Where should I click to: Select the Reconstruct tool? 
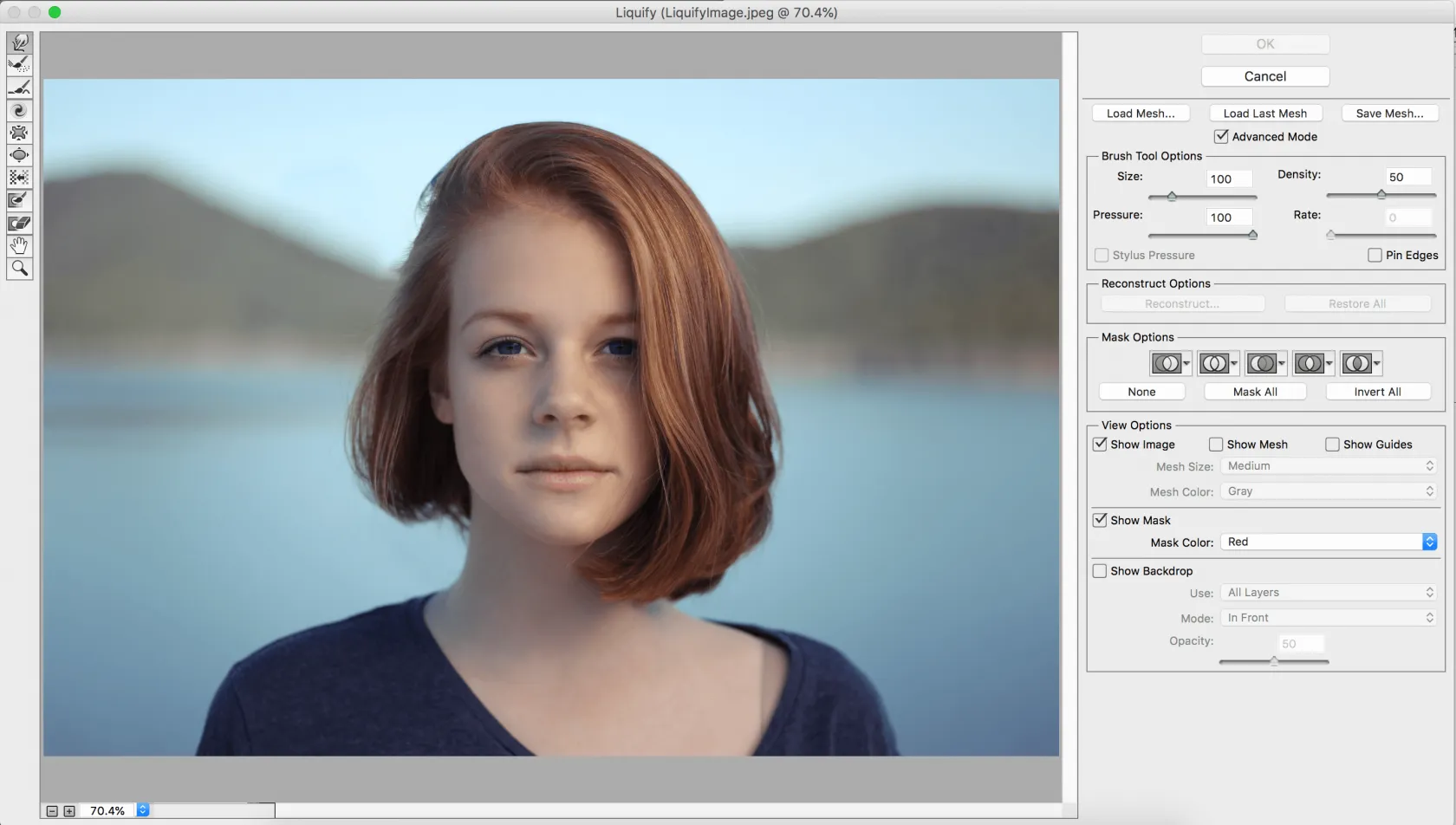pyautogui.click(x=19, y=65)
